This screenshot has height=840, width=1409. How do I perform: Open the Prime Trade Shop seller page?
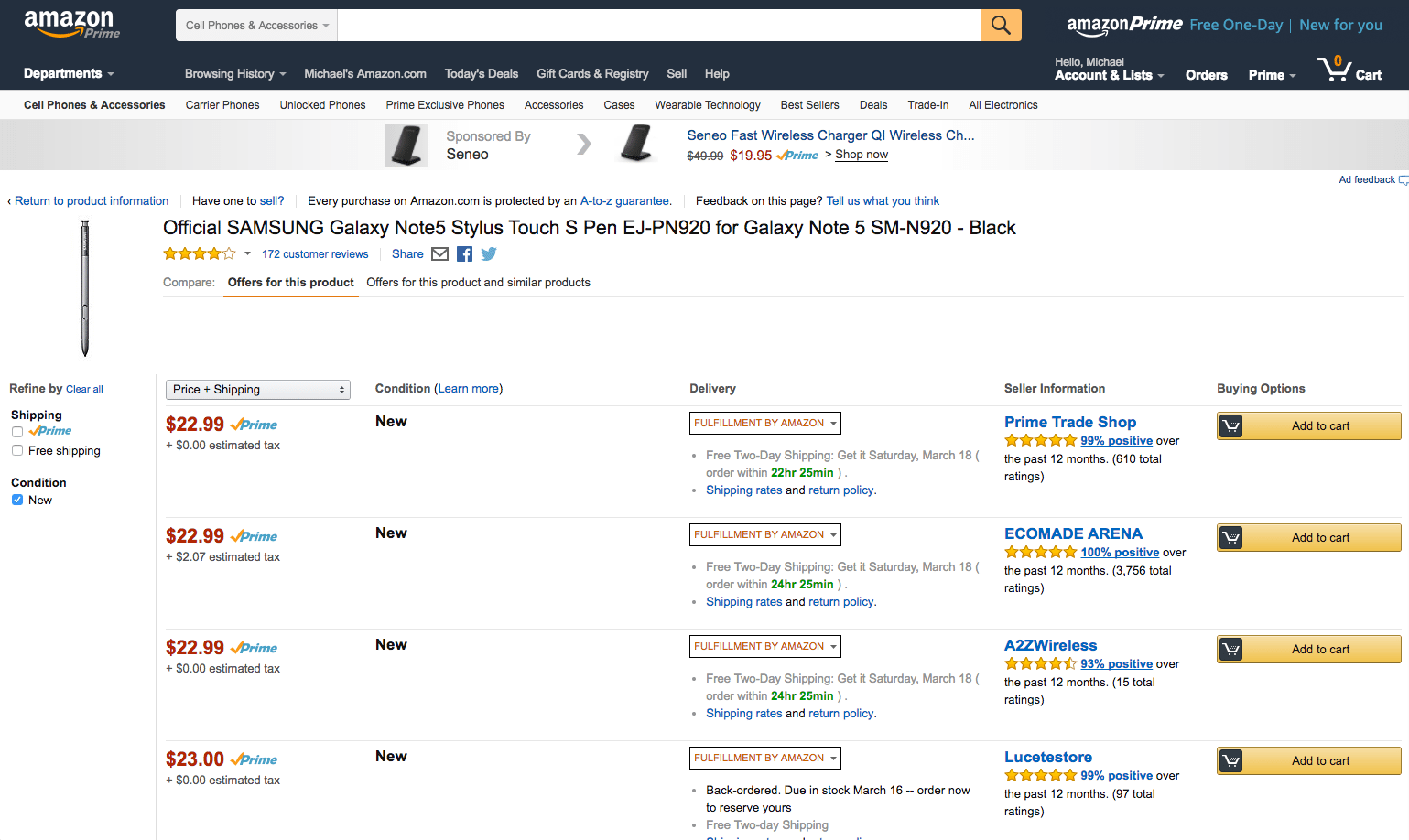(x=1070, y=422)
